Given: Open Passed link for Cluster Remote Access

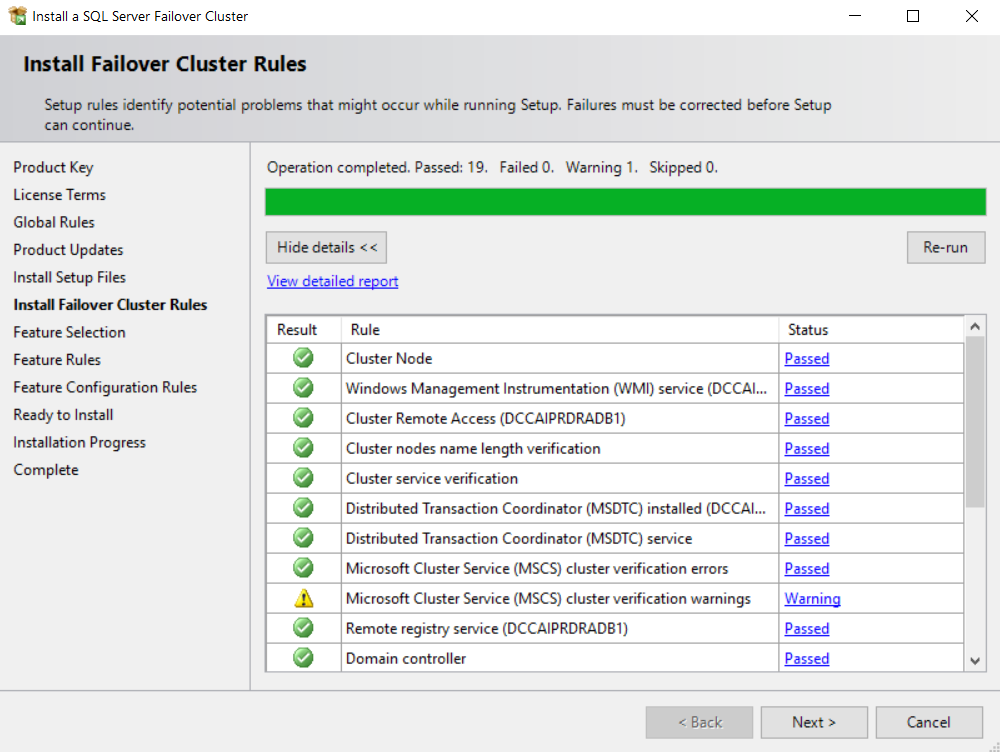Looking at the screenshot, I should (807, 418).
